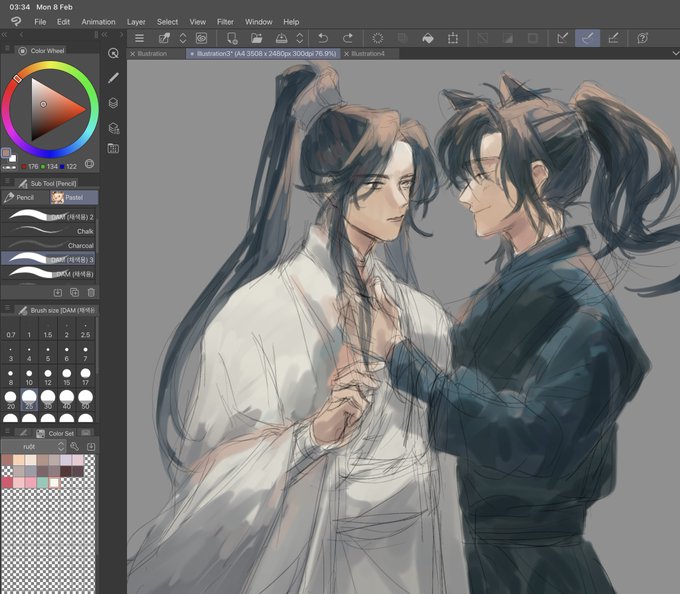Duplicate the selected sub tool
The height and width of the screenshot is (594, 680).
click(74, 293)
